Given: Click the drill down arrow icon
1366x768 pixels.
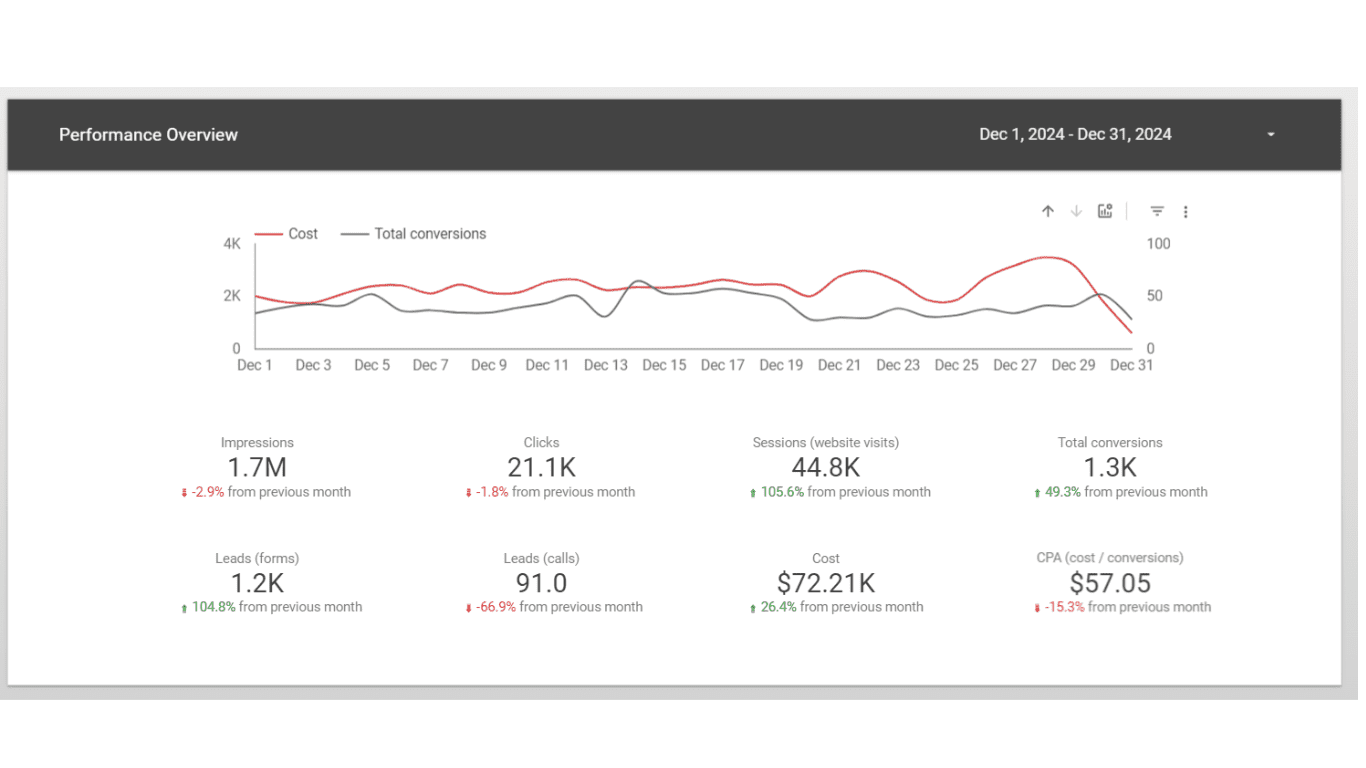Looking at the screenshot, I should pos(1076,211).
